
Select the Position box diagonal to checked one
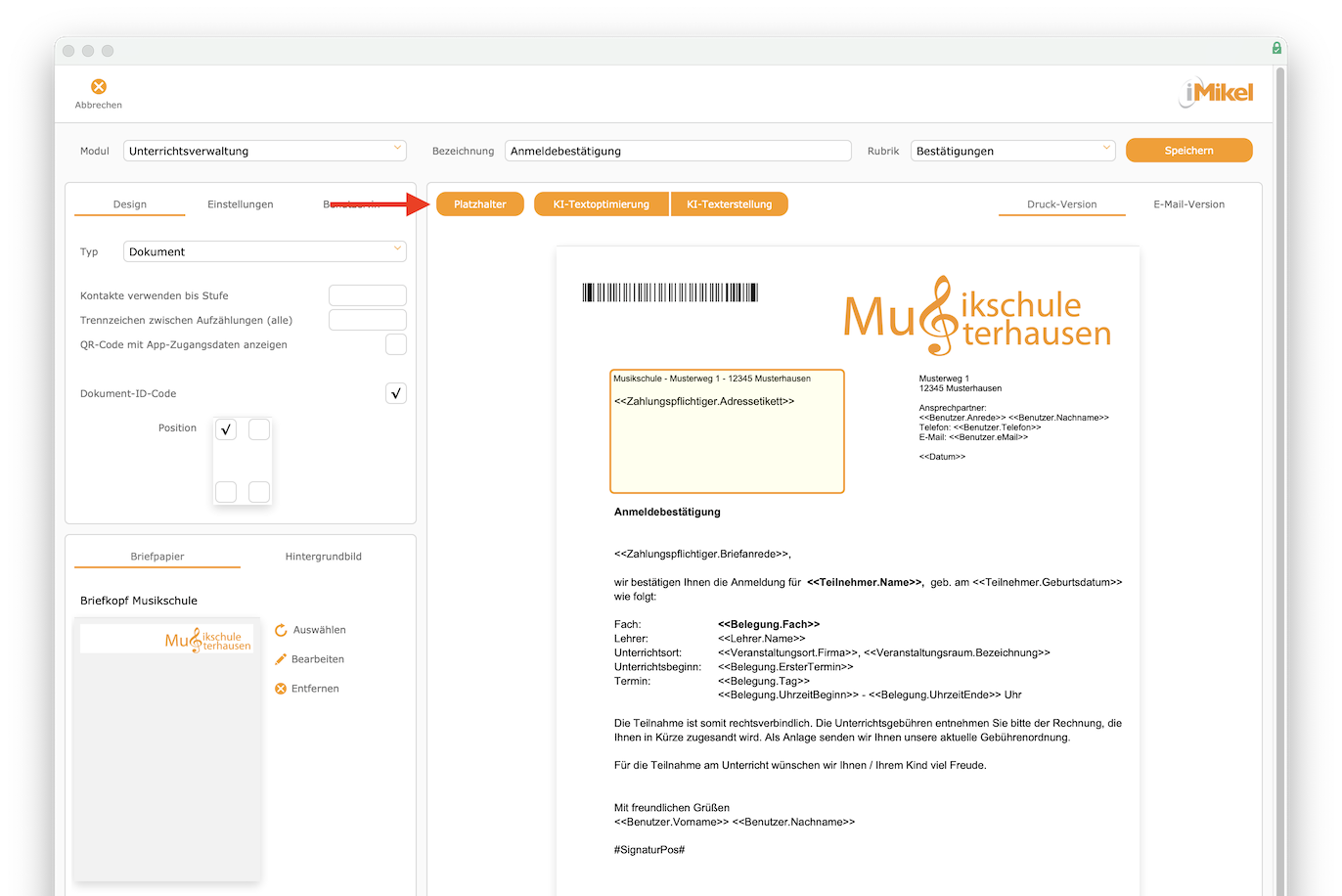(x=259, y=492)
